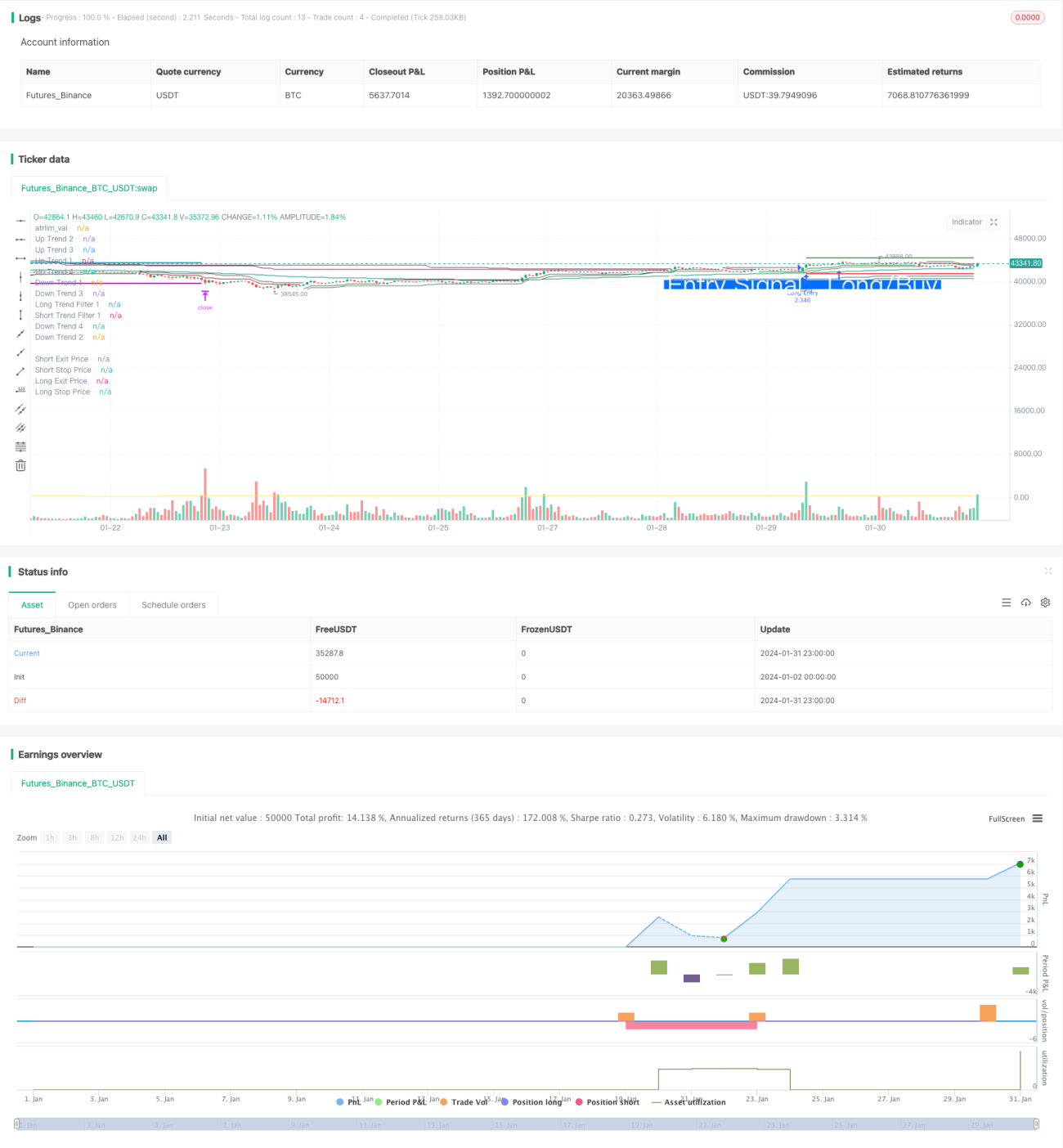
Task: Select the parallel channel drawing tool
Action: (20, 409)
